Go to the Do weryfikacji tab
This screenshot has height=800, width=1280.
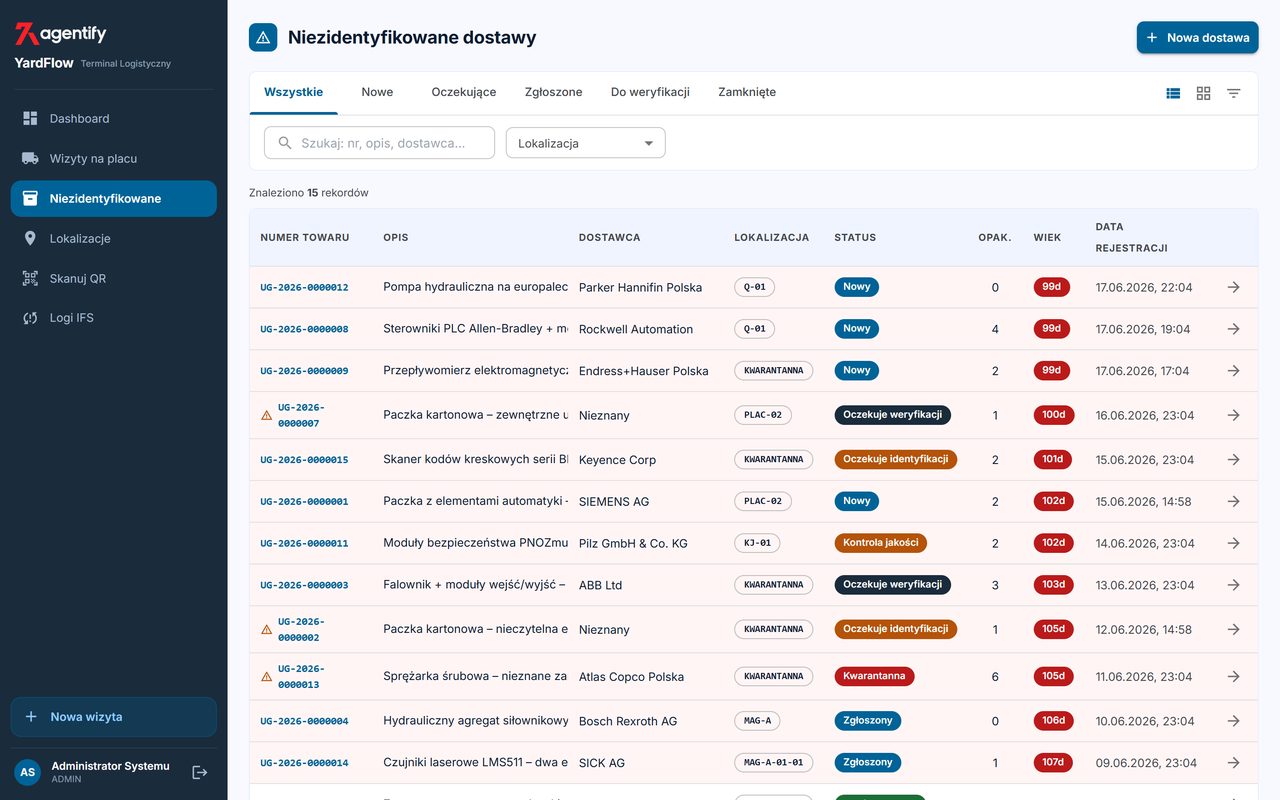pyautogui.click(x=650, y=92)
